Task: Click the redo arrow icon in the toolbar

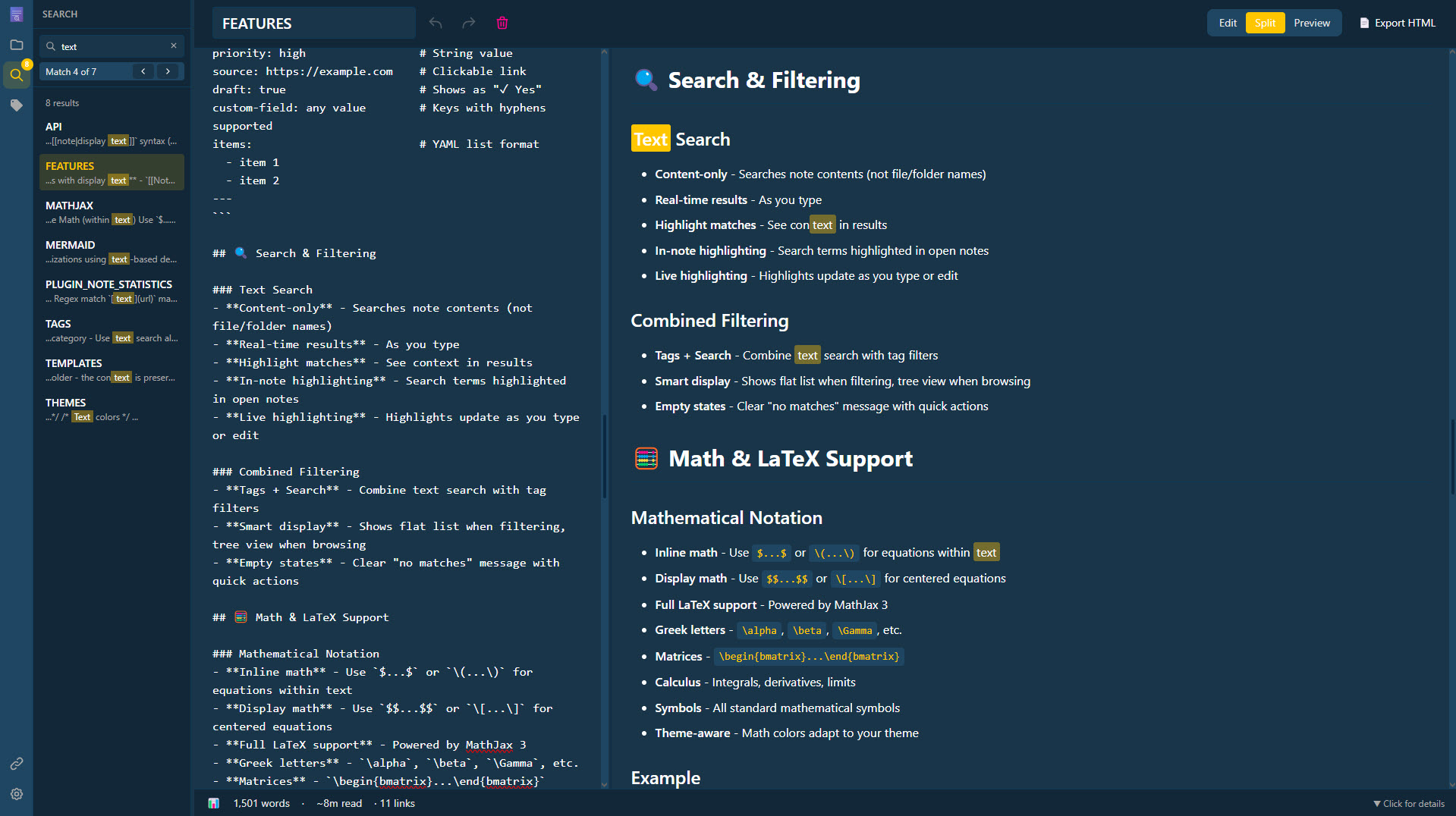Action: pyautogui.click(x=469, y=23)
